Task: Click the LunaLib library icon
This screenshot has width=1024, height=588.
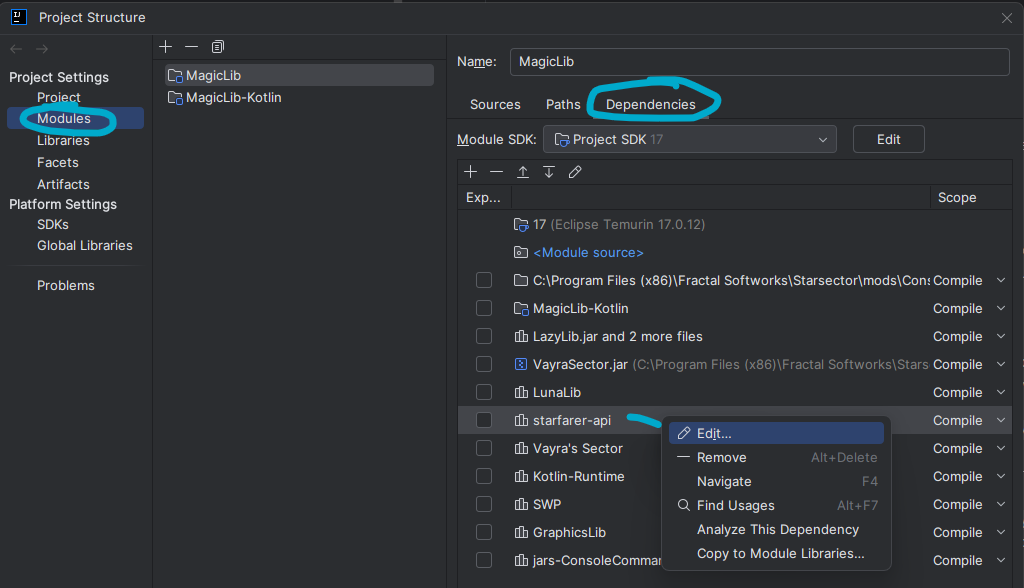Action: point(520,392)
